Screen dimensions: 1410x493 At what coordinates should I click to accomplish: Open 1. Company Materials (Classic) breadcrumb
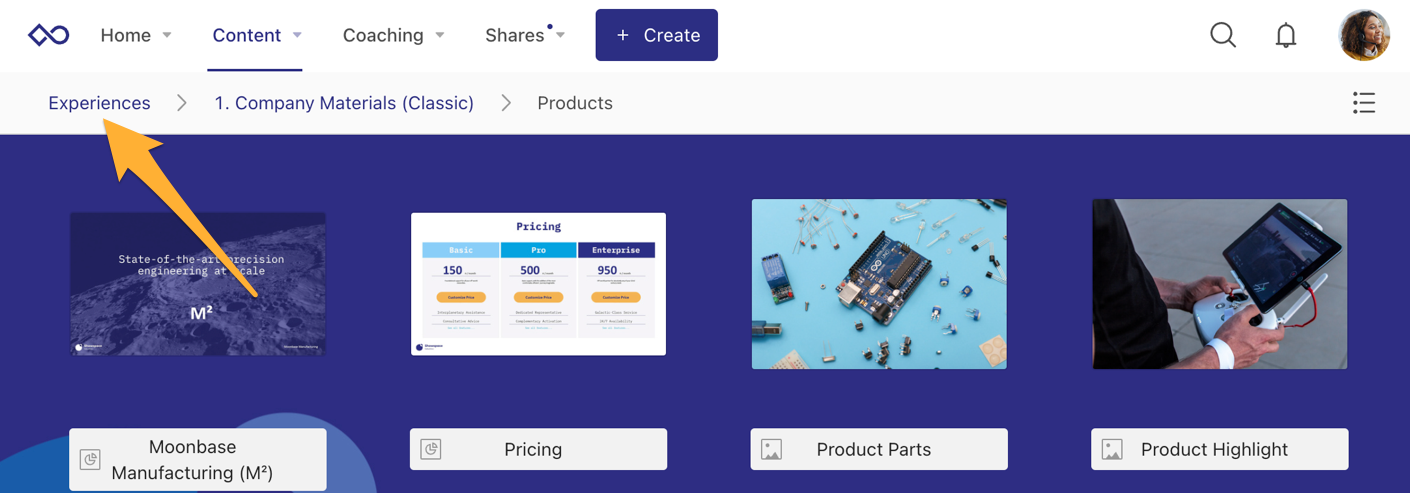(x=344, y=103)
